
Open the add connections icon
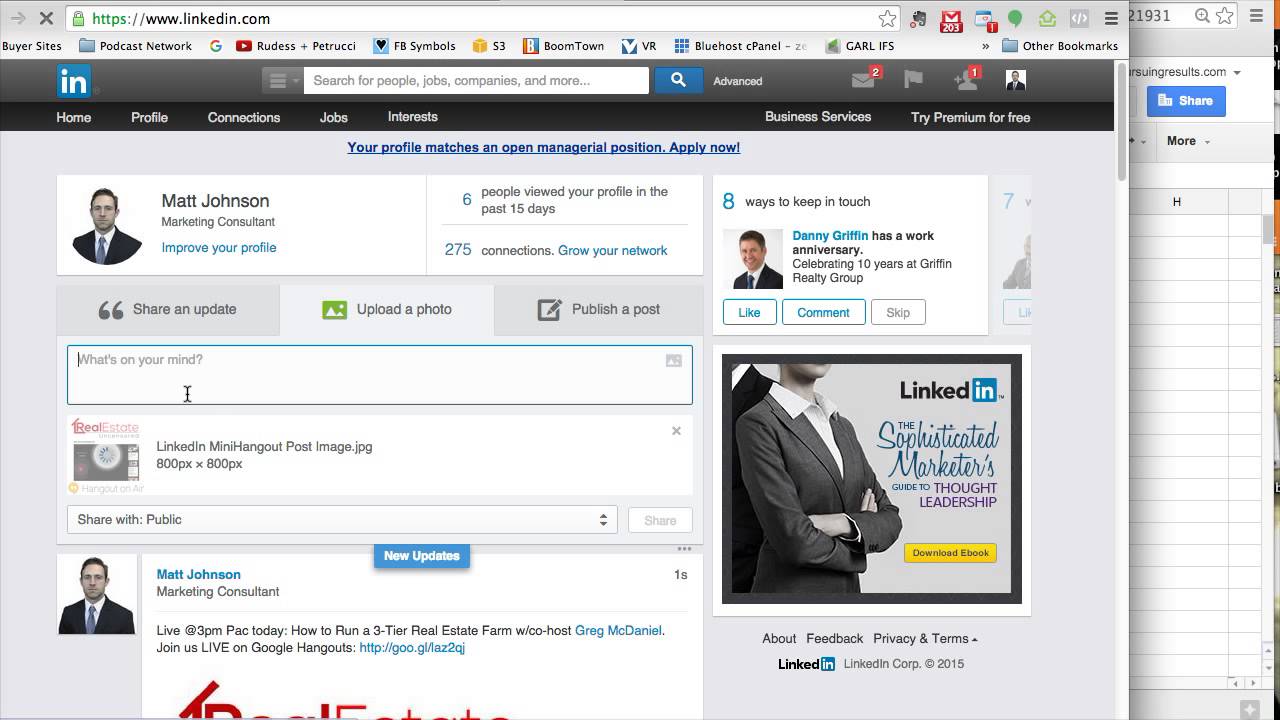[x=965, y=80]
